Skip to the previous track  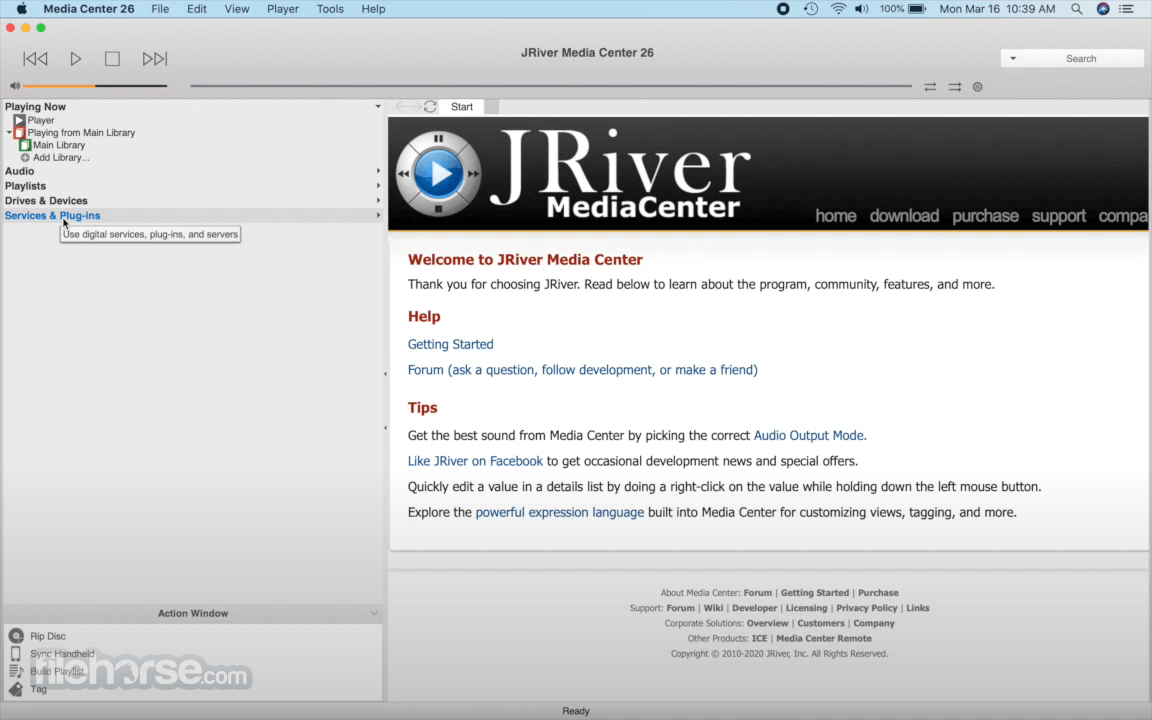point(35,59)
